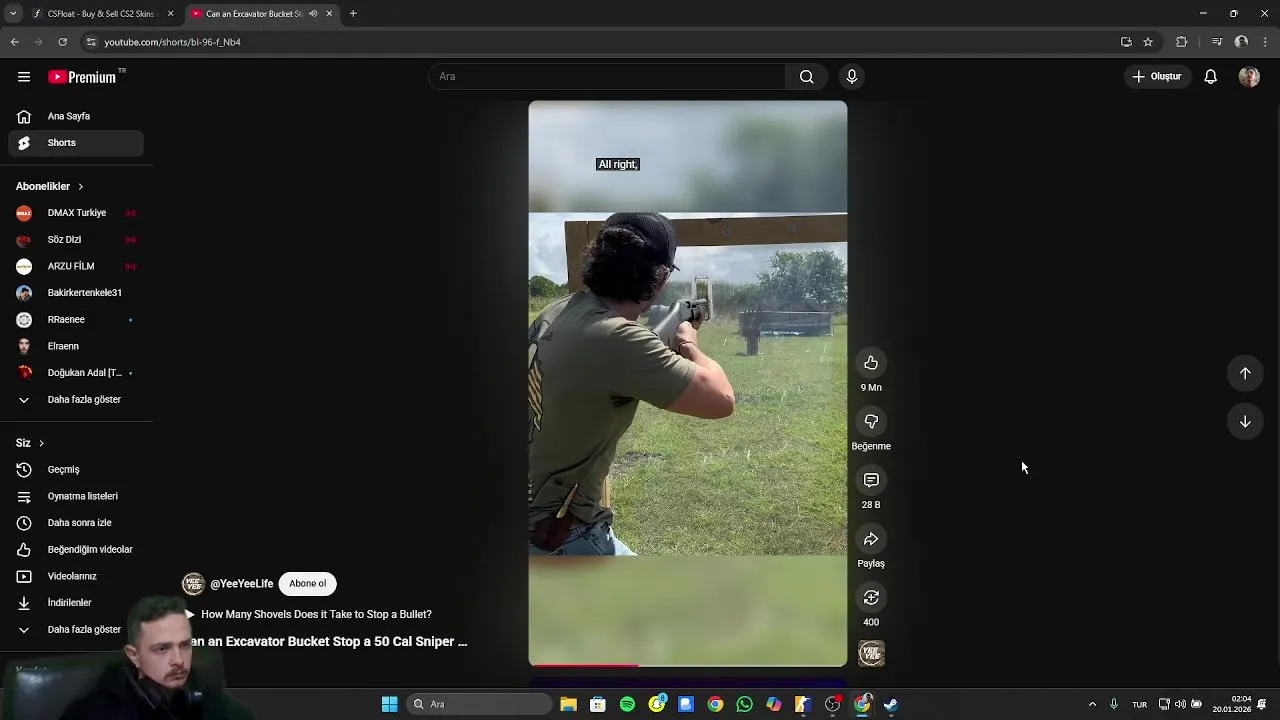Image resolution: width=1280 pixels, height=720 pixels.
Task: Open the tab search dropdown
Action: tap(12, 14)
